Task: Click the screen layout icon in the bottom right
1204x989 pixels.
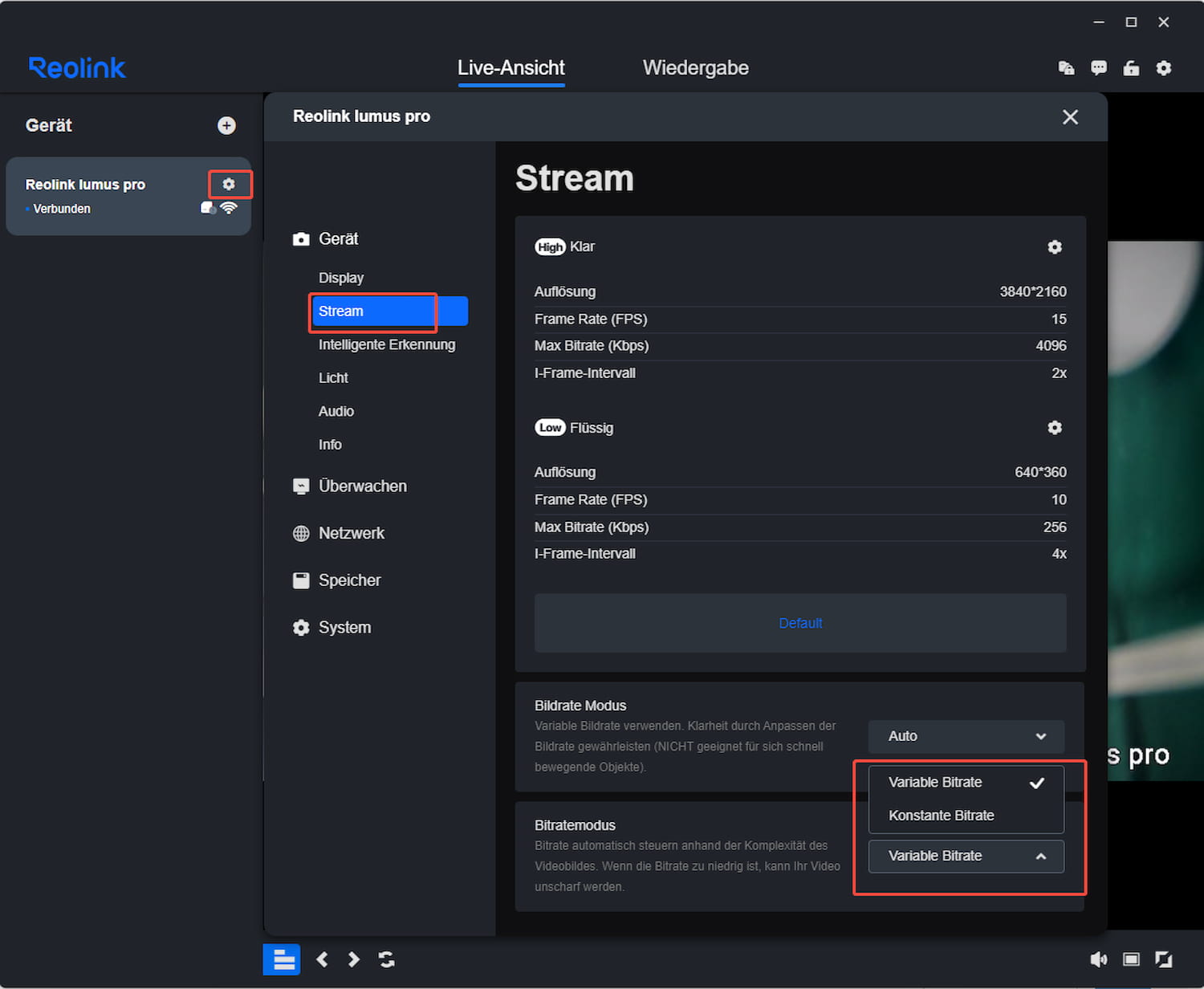Action: [x=1131, y=959]
